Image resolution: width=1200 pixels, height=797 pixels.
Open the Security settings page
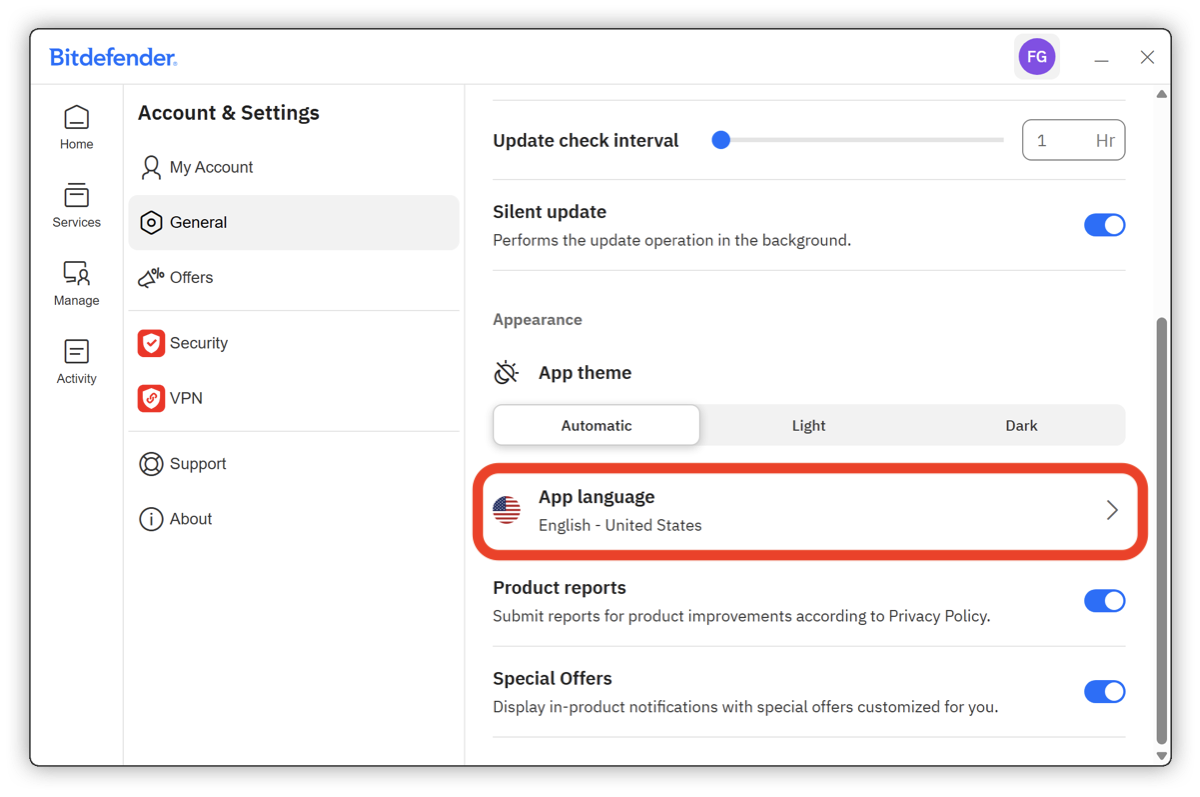pos(294,343)
